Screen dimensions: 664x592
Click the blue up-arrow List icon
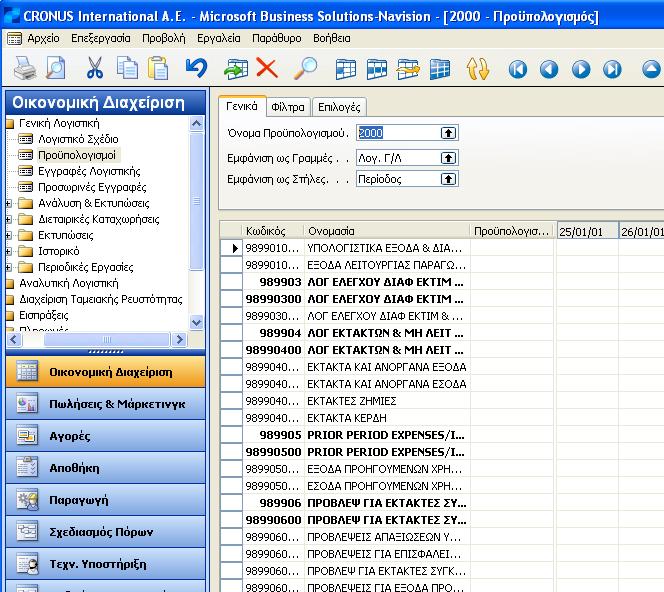click(652, 69)
